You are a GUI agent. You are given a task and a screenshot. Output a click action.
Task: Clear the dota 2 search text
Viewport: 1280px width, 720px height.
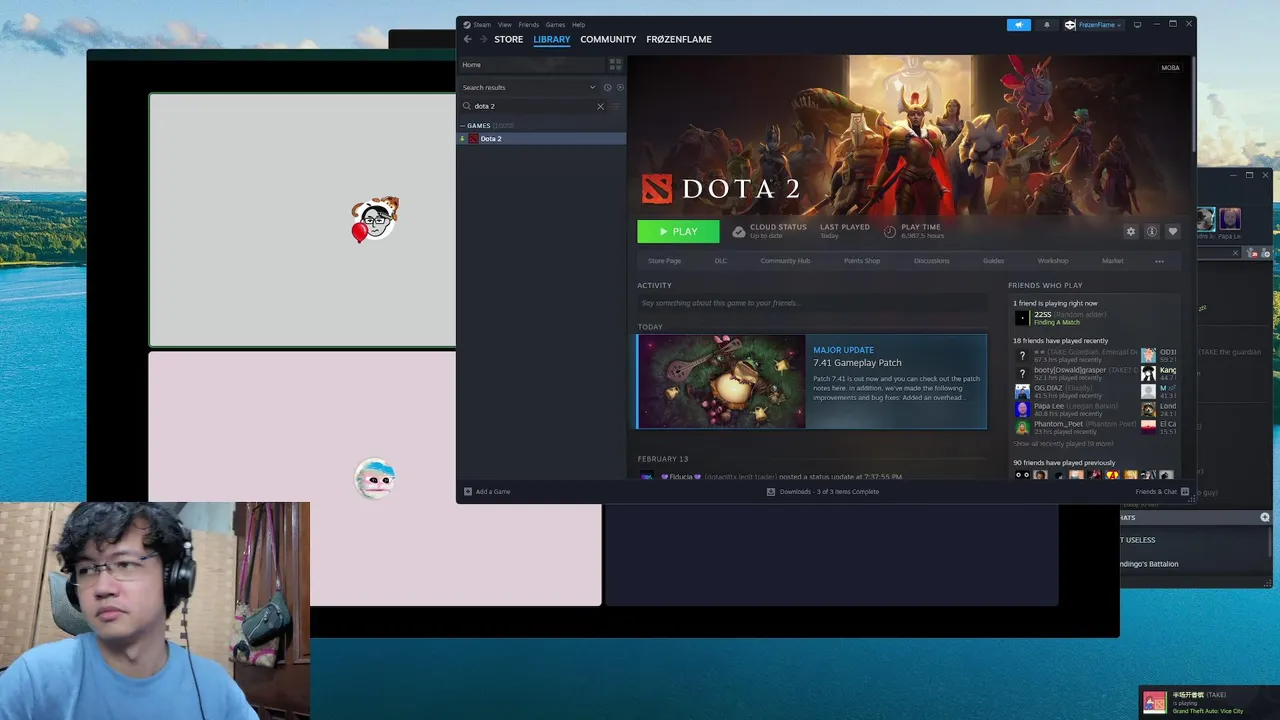point(601,106)
